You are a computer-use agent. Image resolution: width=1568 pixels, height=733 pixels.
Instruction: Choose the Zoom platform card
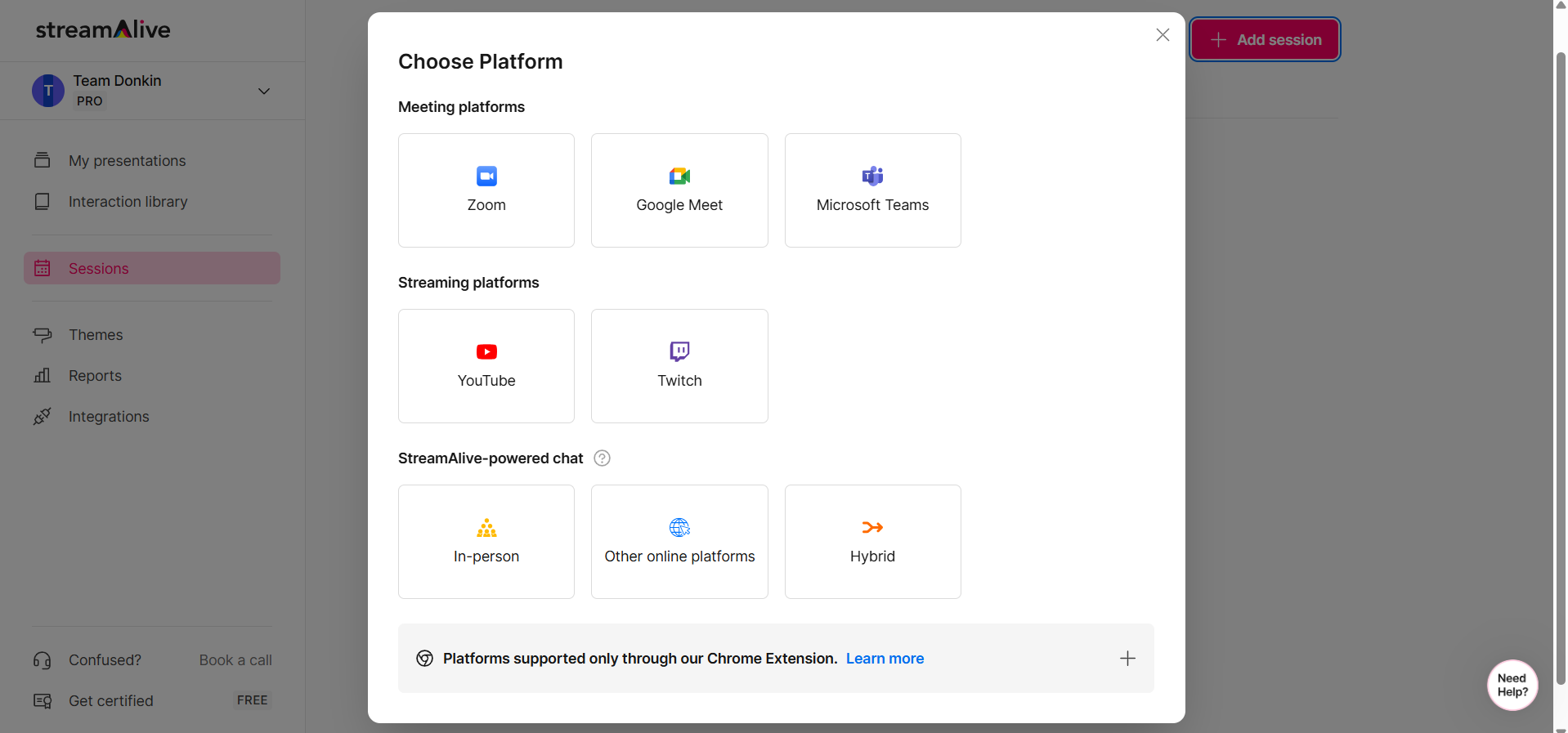coord(486,190)
